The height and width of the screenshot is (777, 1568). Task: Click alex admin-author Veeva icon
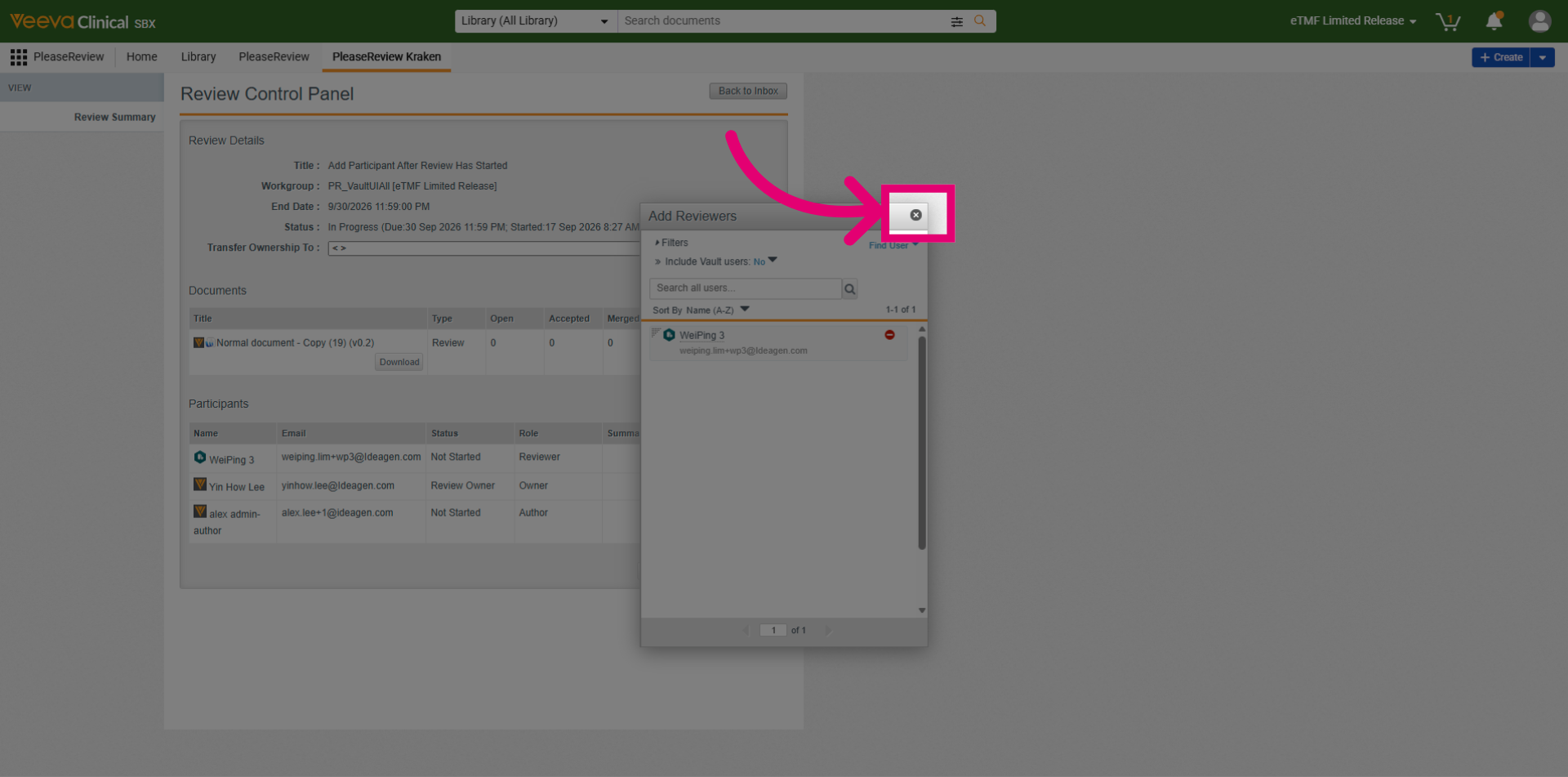199,511
